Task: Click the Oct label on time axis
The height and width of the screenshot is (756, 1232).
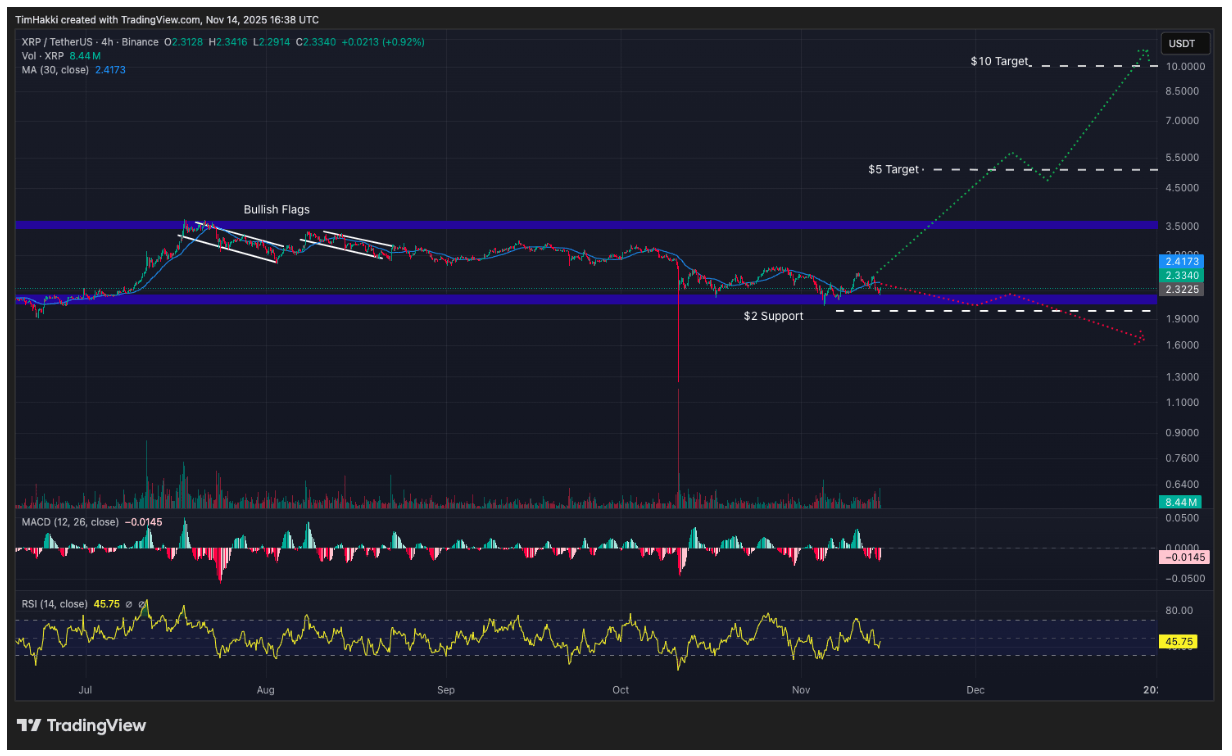Action: click(x=621, y=690)
